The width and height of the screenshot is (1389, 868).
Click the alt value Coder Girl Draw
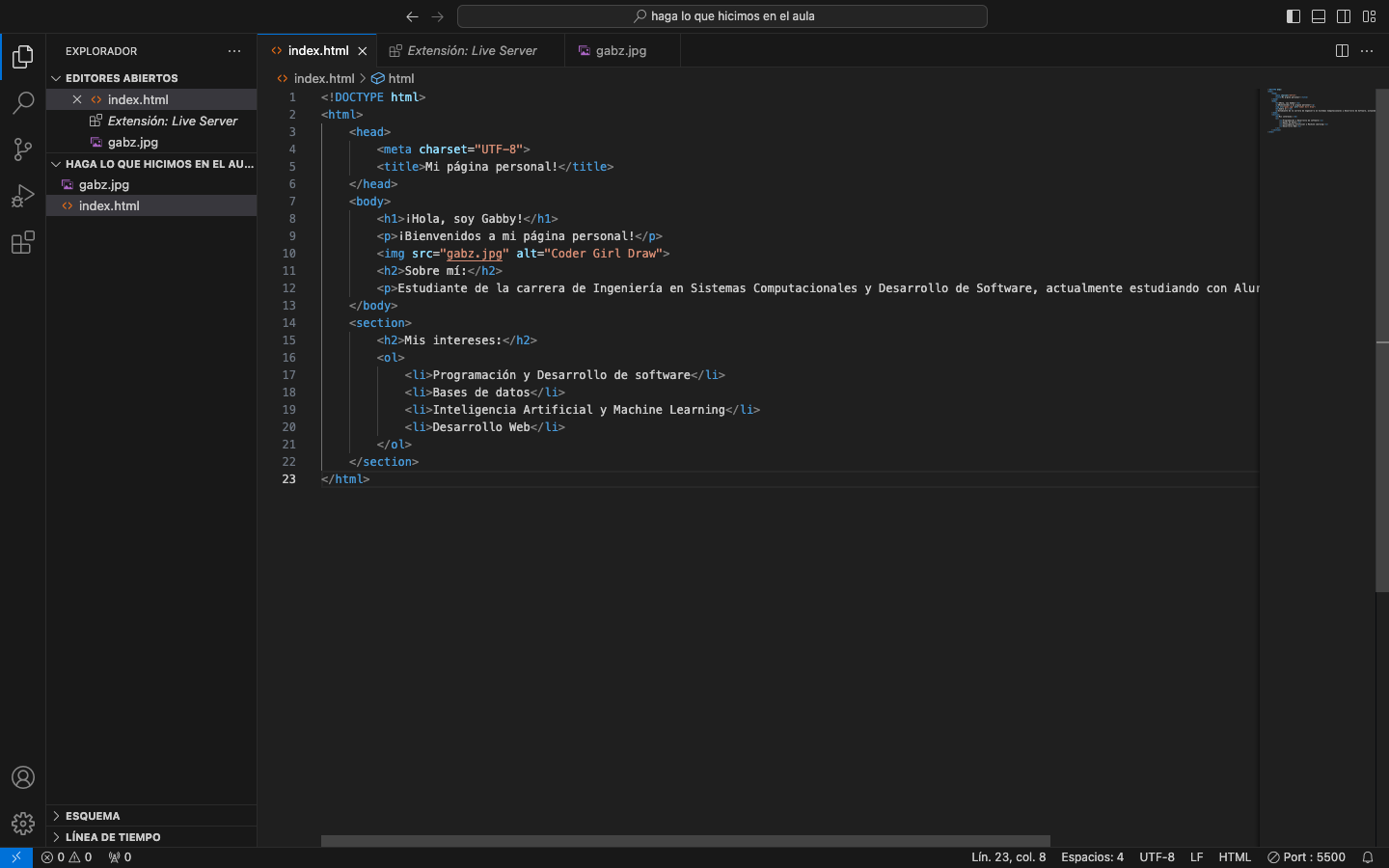pos(603,254)
